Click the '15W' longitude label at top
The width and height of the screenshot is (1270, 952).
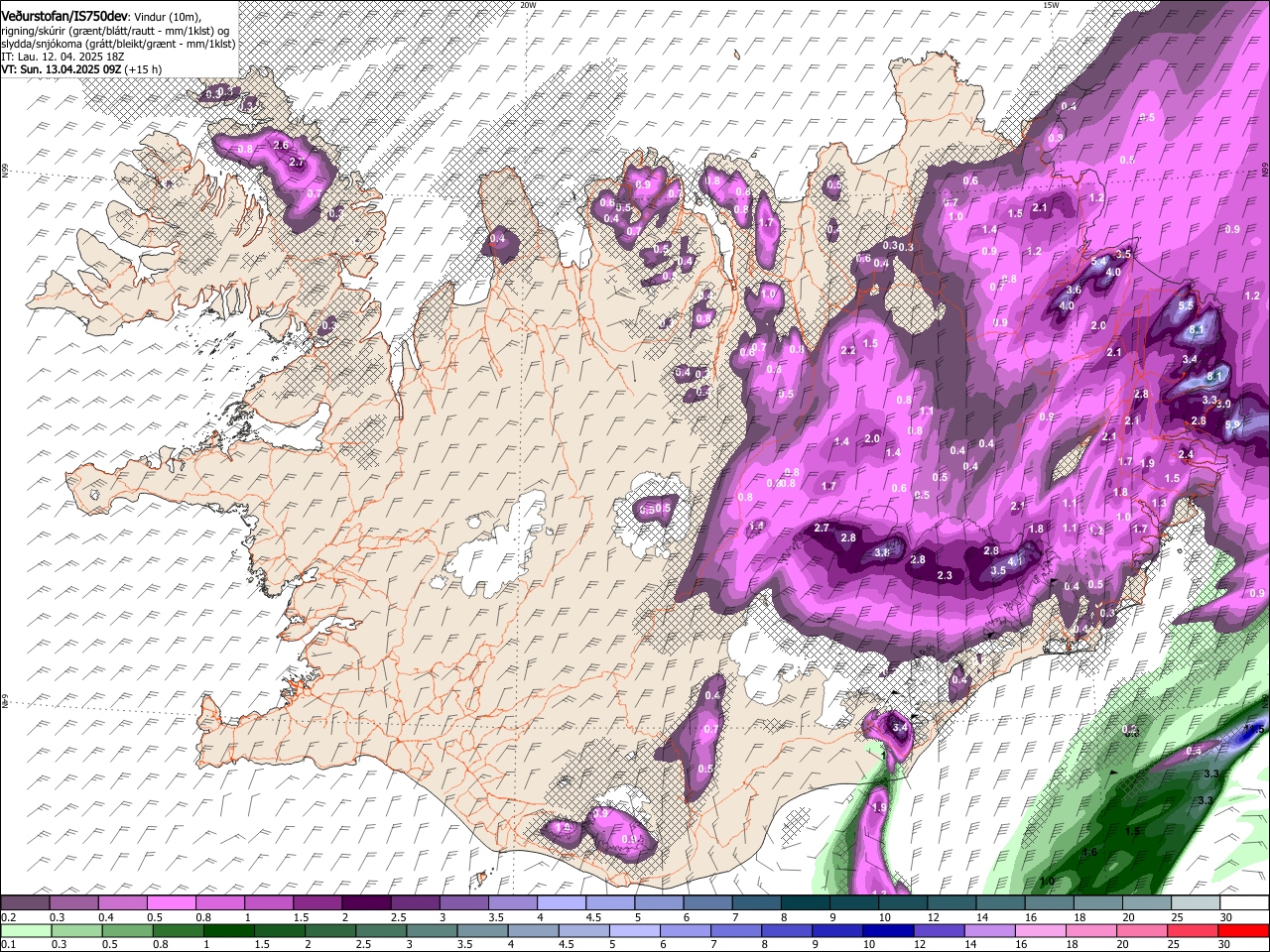[1051, 5]
